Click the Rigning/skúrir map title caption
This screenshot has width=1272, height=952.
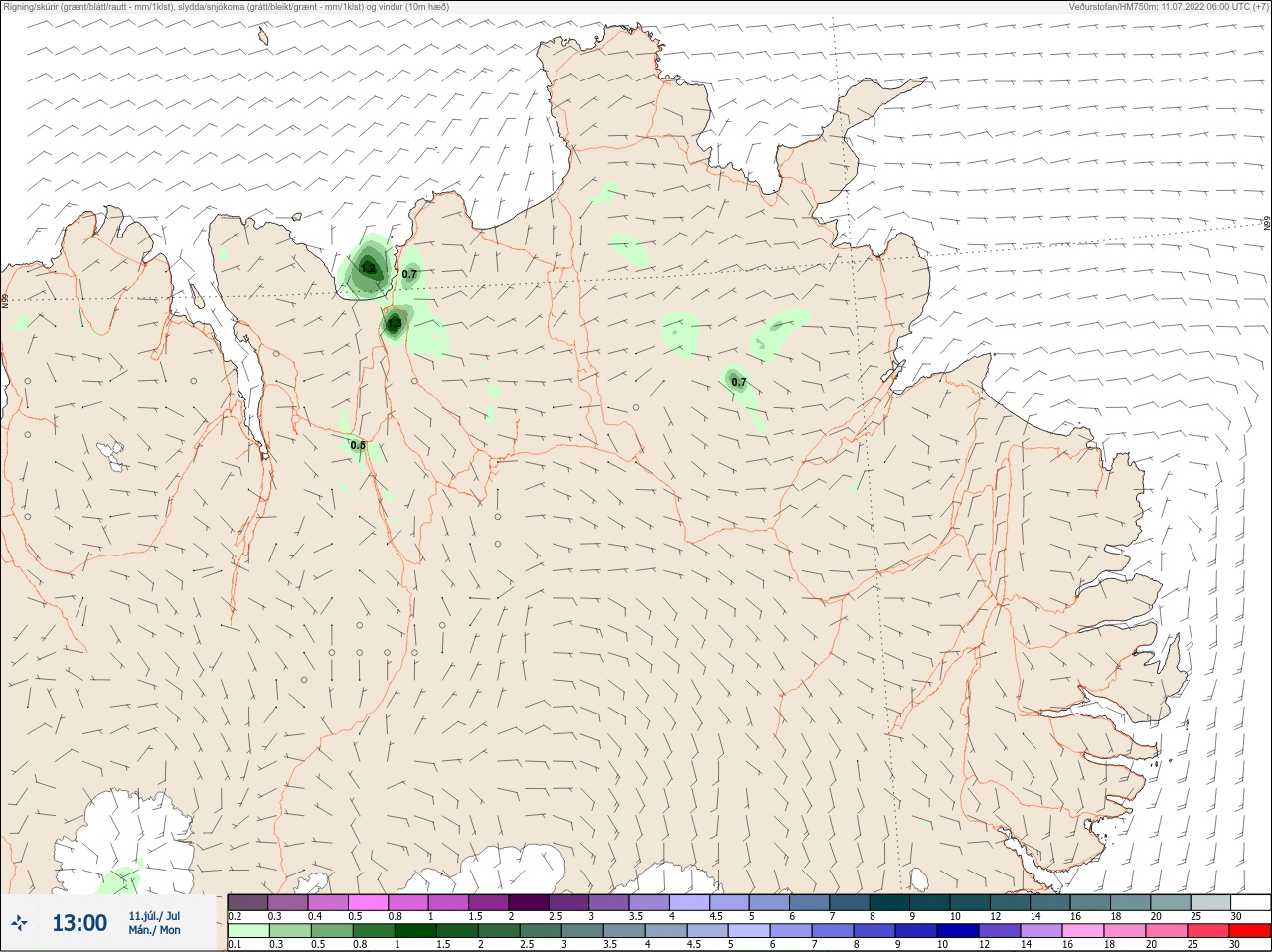[227, 7]
